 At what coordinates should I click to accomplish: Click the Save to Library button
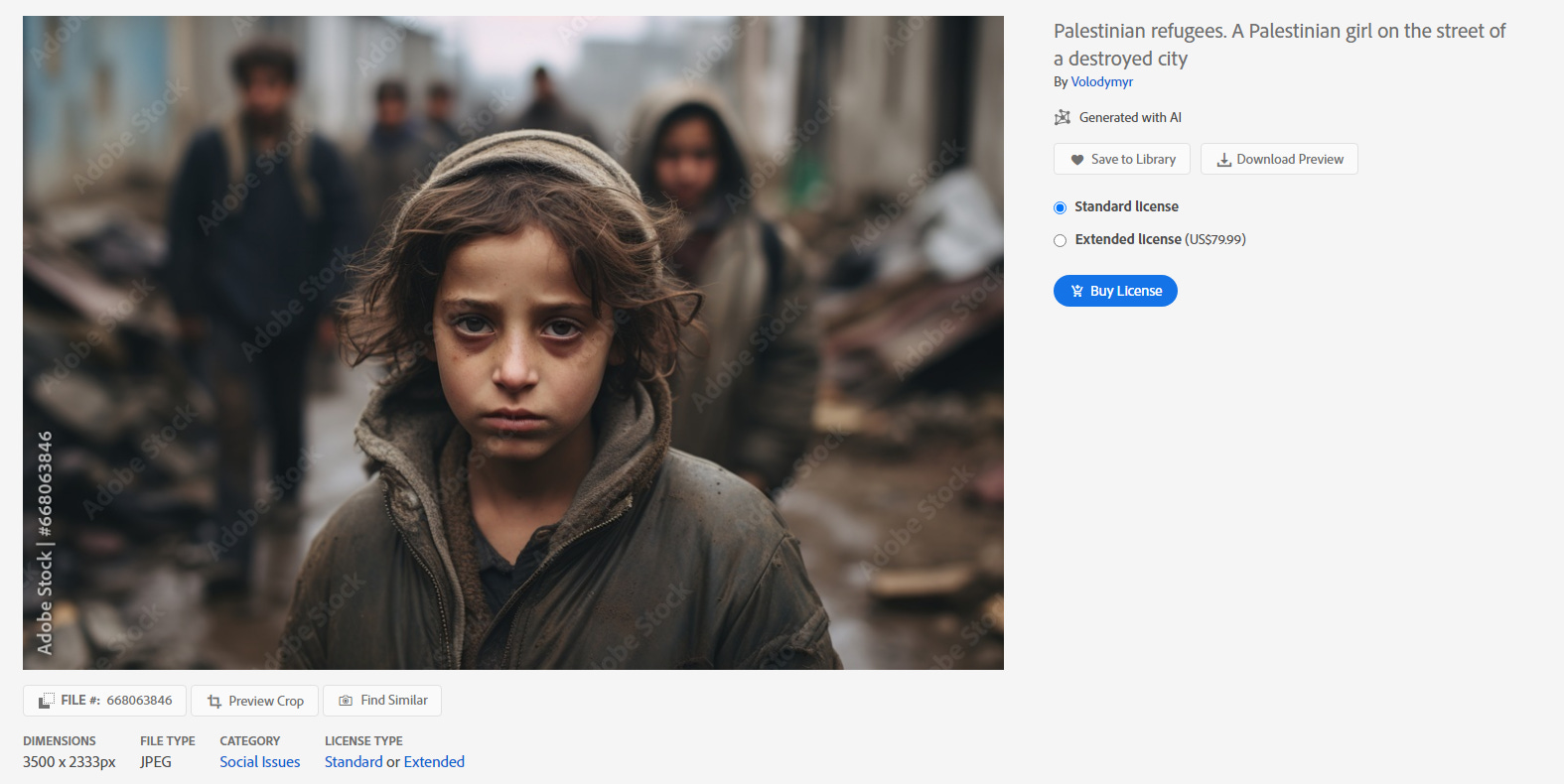point(1122,159)
